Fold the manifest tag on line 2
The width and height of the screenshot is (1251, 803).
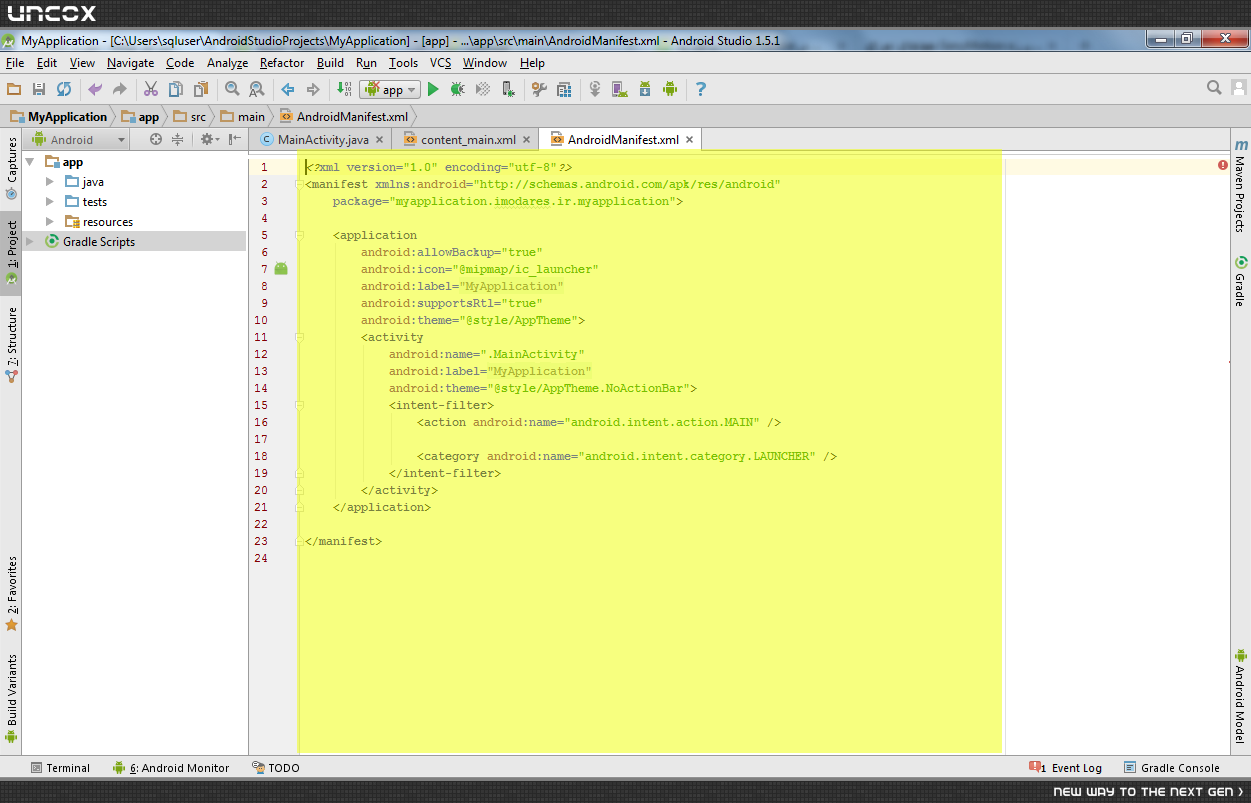299,184
